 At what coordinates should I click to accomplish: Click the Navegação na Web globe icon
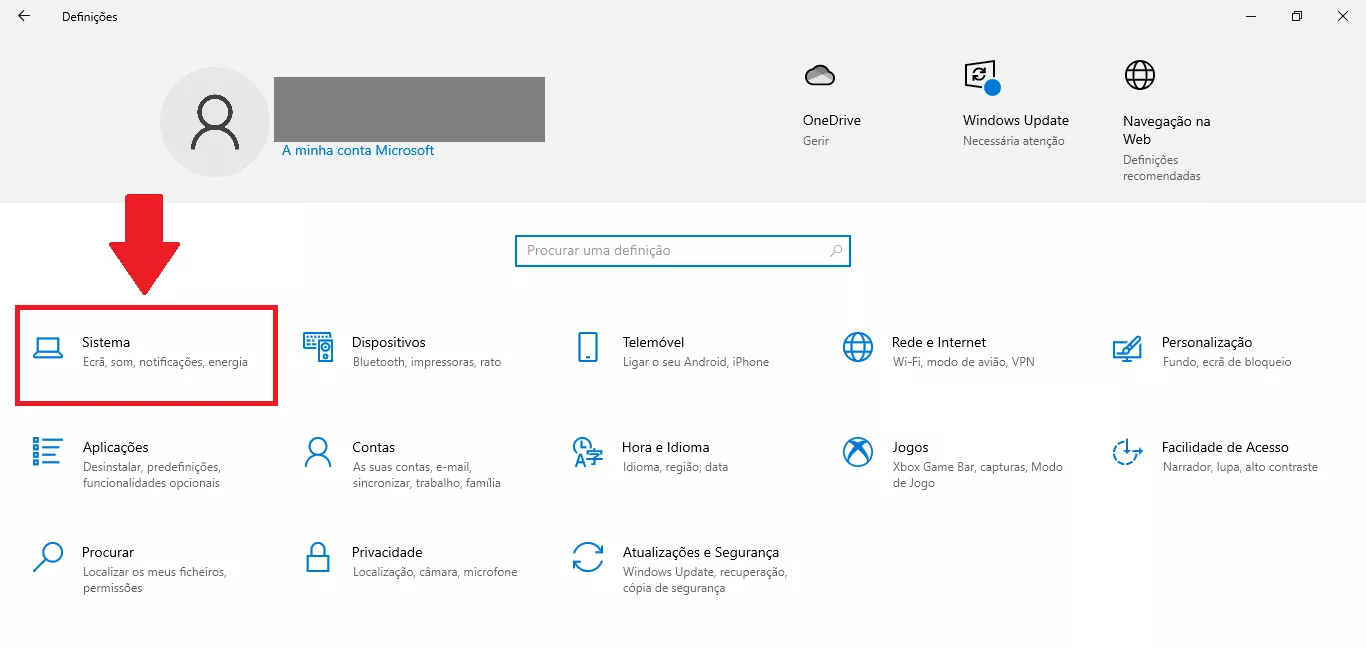coord(1140,75)
